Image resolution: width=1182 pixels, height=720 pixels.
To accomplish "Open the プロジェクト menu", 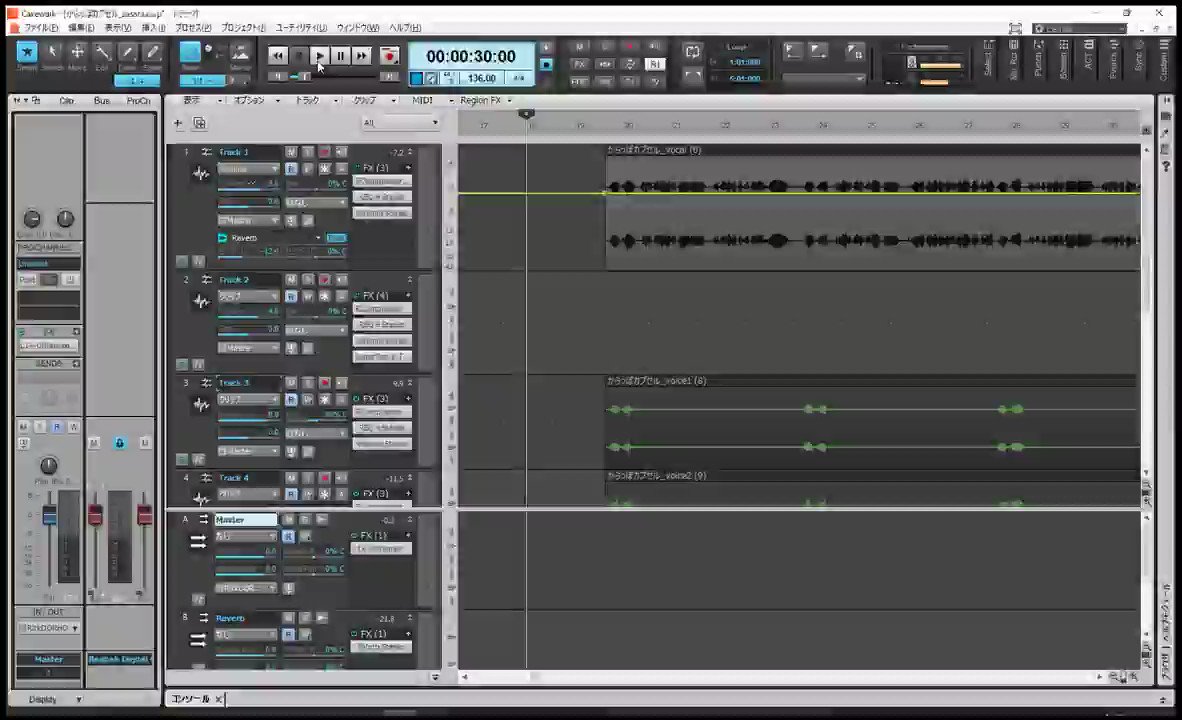I will pos(243,28).
